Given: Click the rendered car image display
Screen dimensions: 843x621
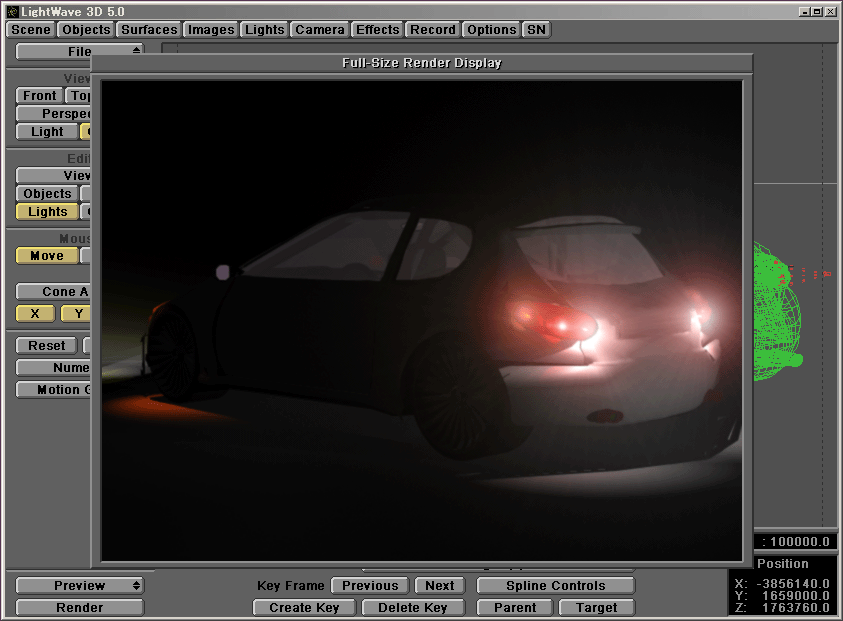Looking at the screenshot, I should [x=421, y=320].
